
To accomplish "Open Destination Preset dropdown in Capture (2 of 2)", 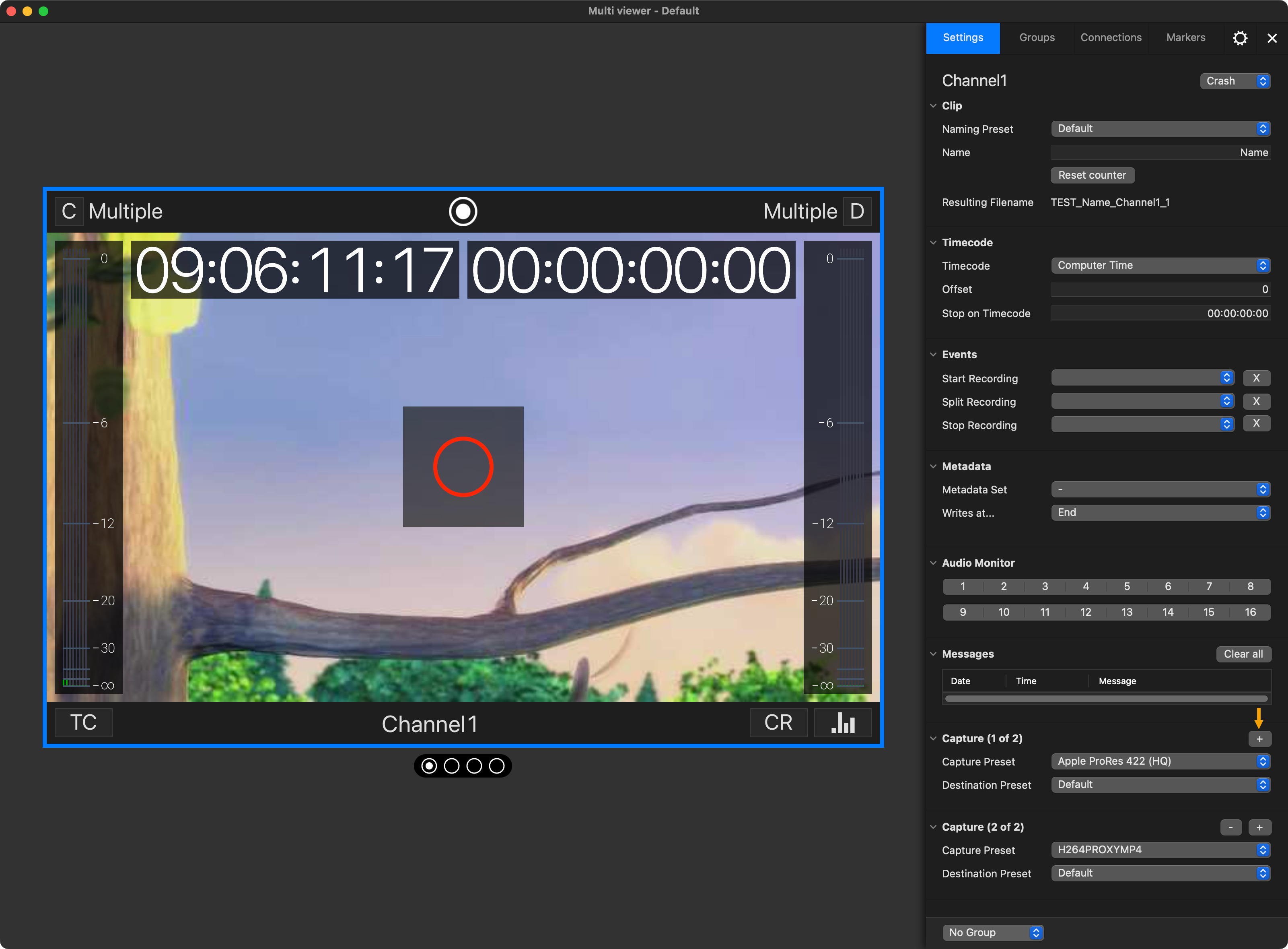I will pos(1160,873).
